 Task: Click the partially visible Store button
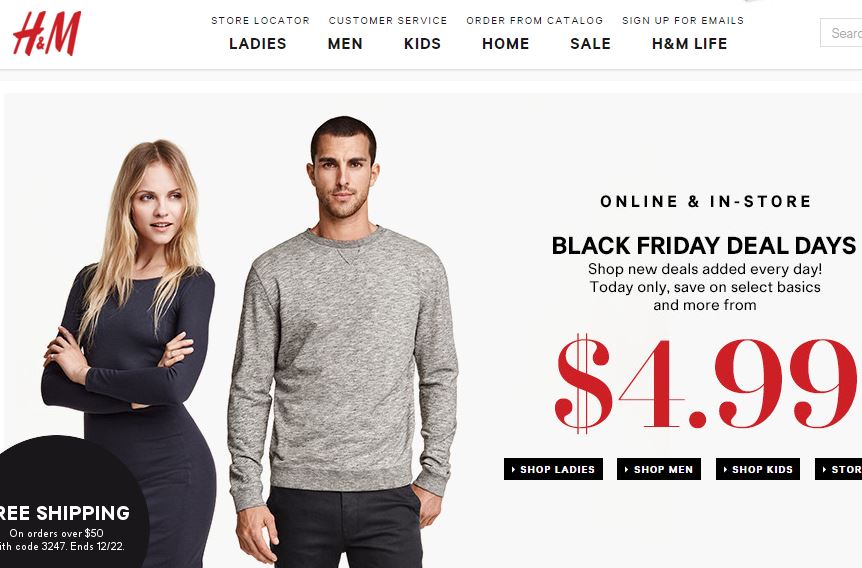click(x=838, y=469)
